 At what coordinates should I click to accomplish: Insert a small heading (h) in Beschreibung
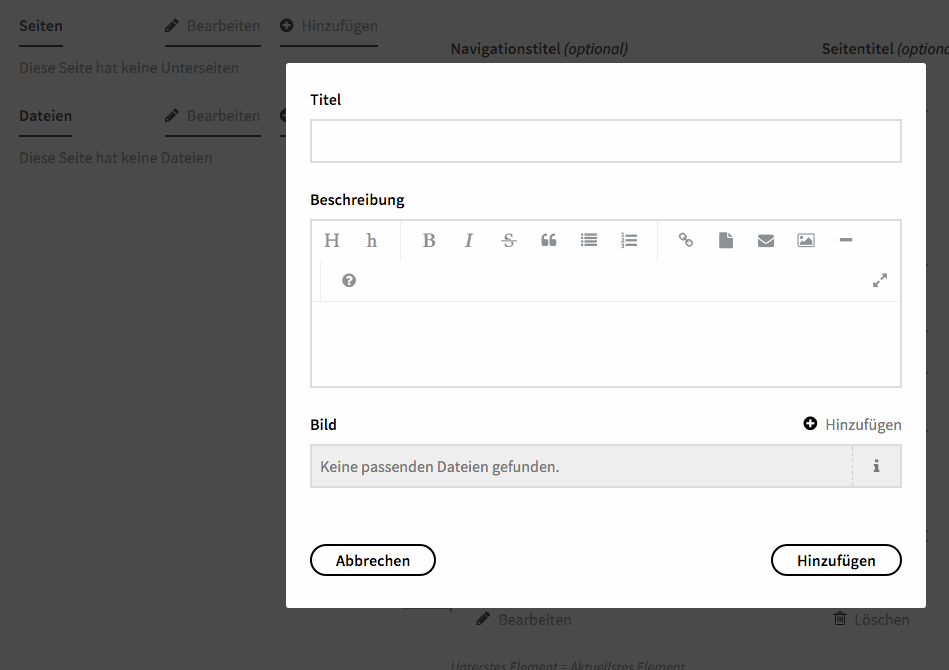372,240
